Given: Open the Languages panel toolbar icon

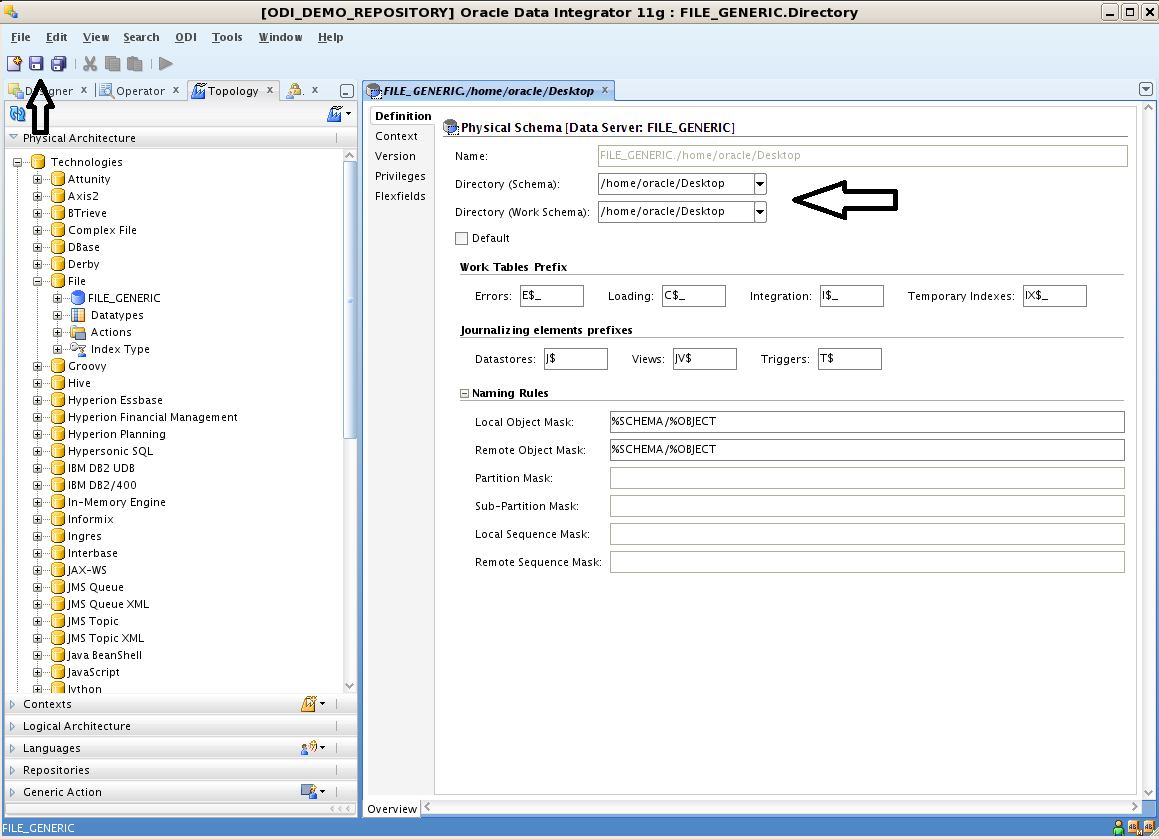Looking at the screenshot, I should coord(313,747).
